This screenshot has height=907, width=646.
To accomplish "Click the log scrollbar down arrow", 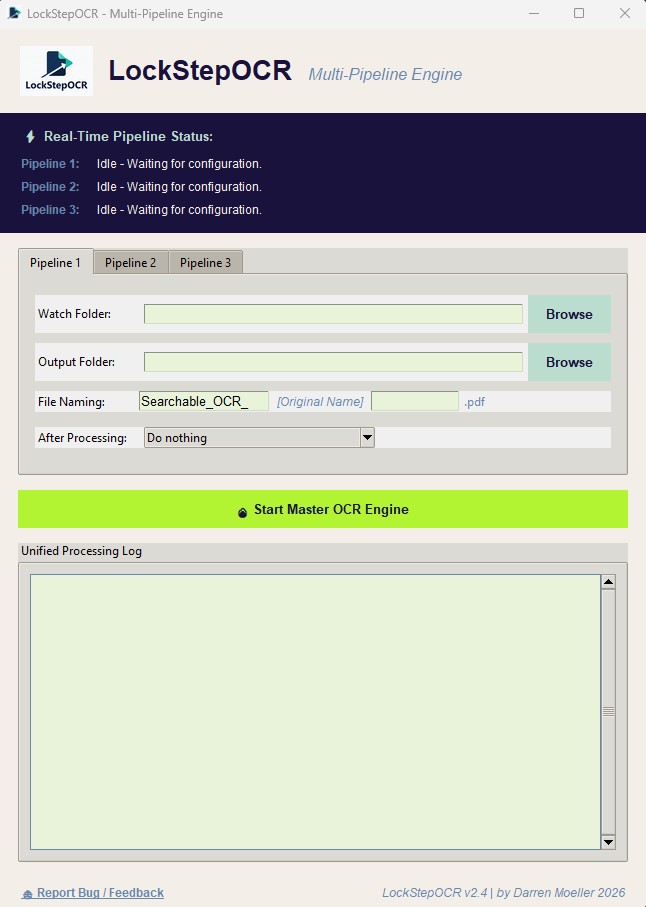I will point(608,842).
